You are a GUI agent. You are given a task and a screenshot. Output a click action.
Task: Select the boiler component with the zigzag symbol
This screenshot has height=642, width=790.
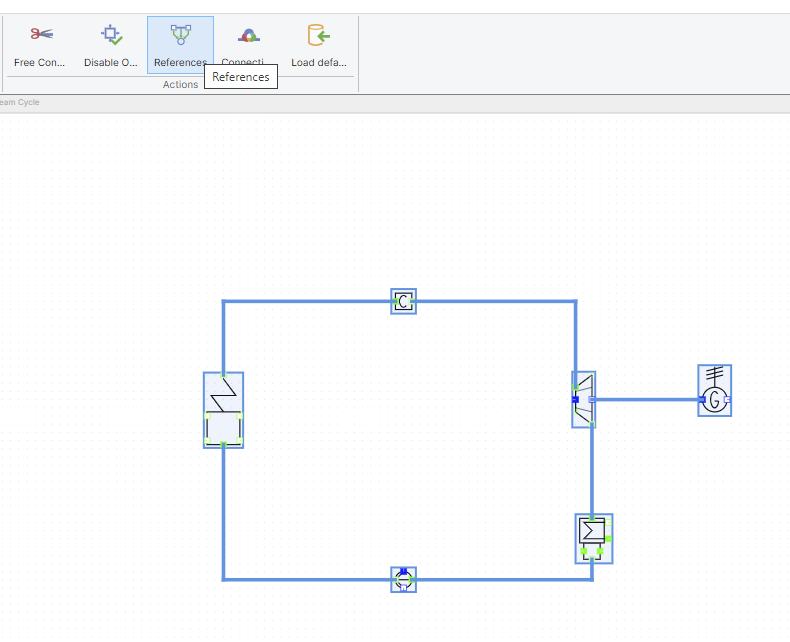223,410
